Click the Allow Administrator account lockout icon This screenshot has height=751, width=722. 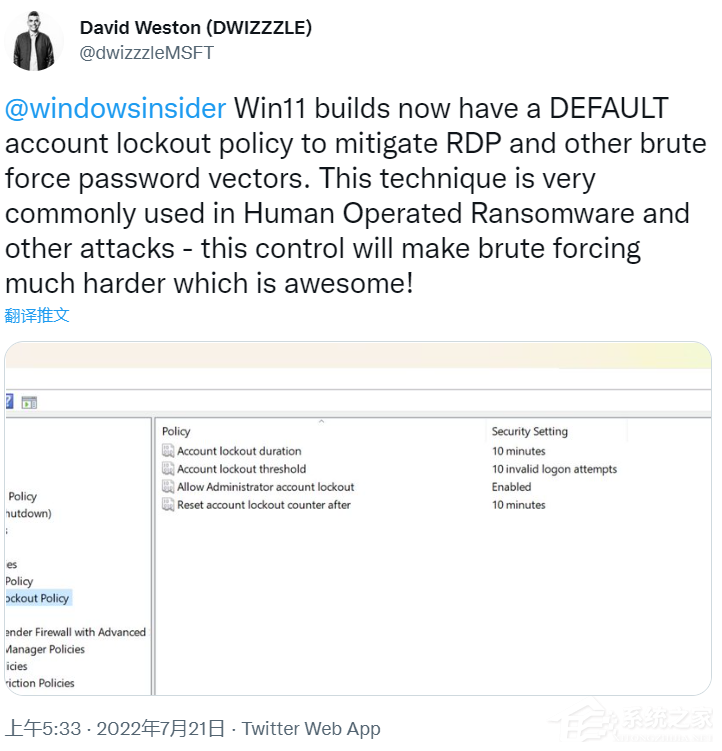tap(168, 488)
